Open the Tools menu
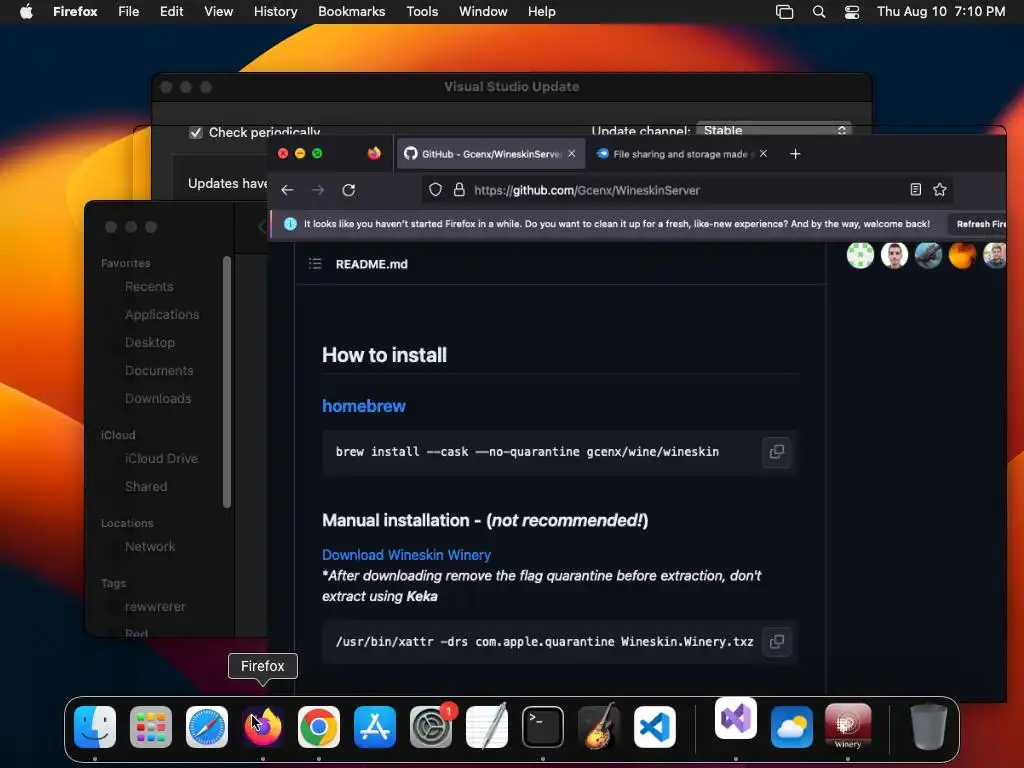This screenshot has width=1024, height=768. [x=422, y=12]
